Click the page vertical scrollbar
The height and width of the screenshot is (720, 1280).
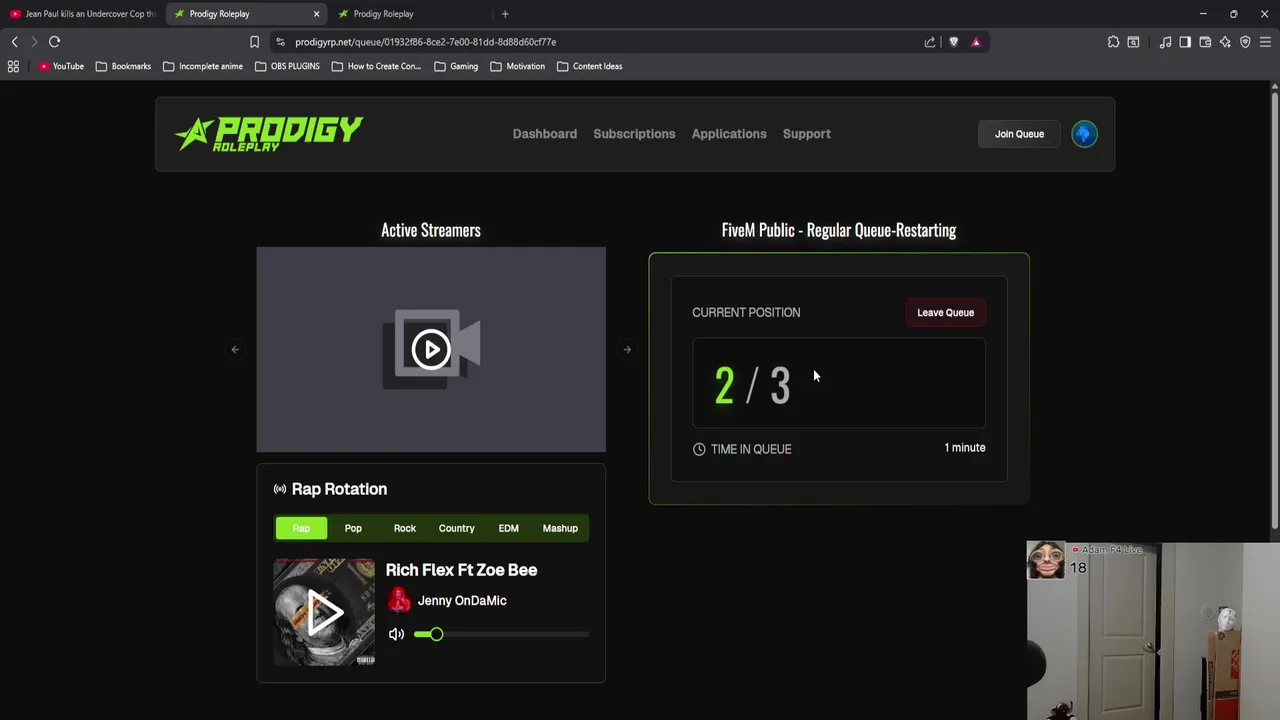[1274, 310]
